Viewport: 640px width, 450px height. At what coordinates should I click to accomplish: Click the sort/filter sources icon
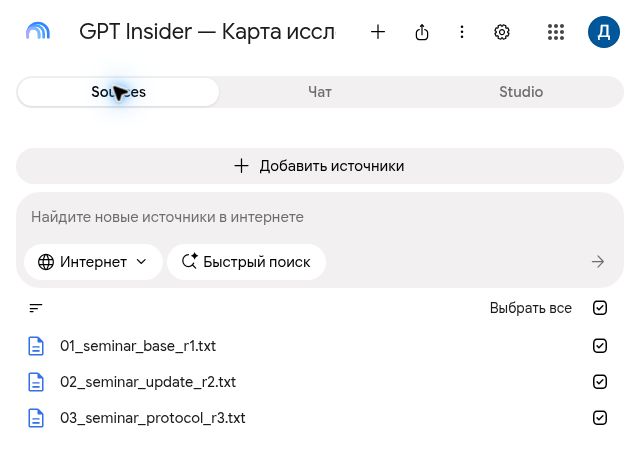[36, 308]
